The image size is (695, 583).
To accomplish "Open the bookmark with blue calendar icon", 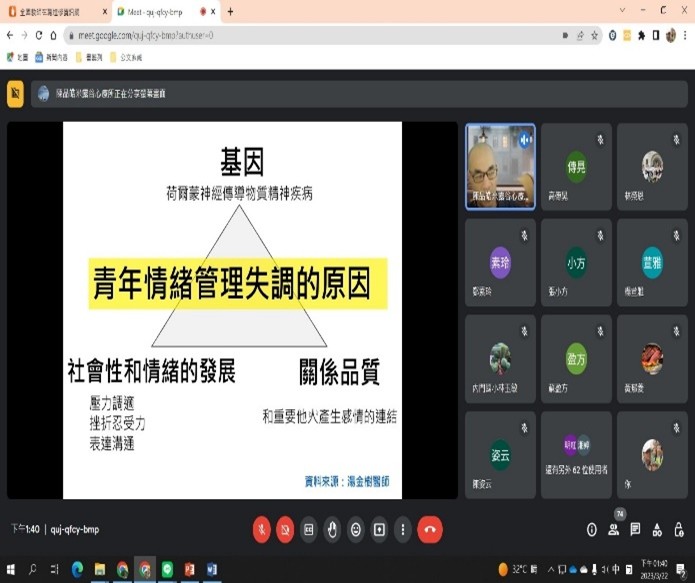I will 51,57.
